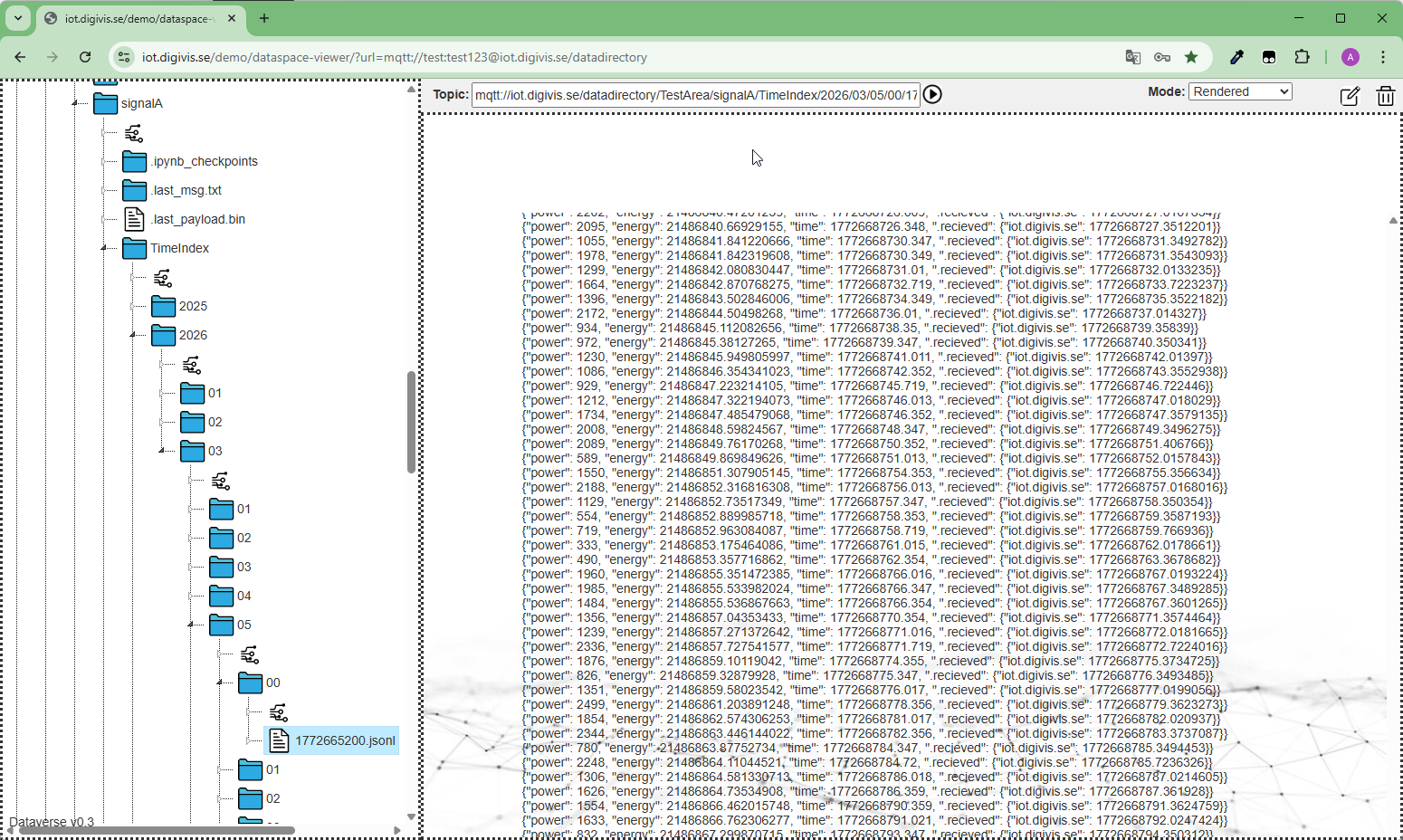Open a new browser tab

pyautogui.click(x=264, y=18)
